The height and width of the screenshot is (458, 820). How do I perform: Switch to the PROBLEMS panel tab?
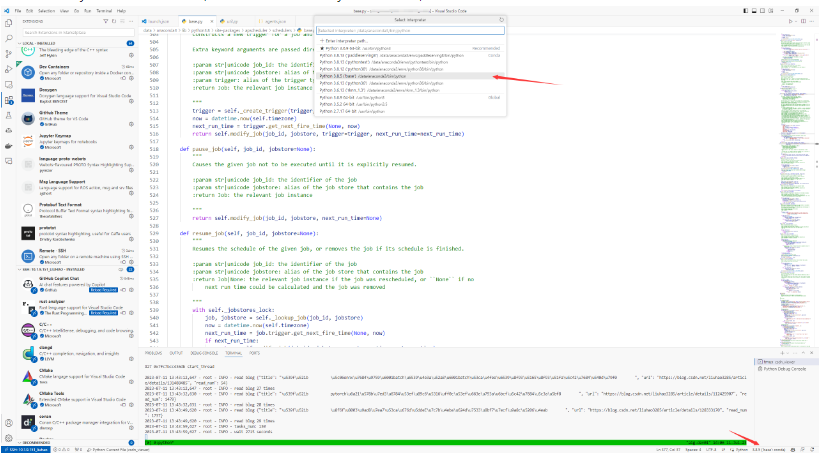154,353
